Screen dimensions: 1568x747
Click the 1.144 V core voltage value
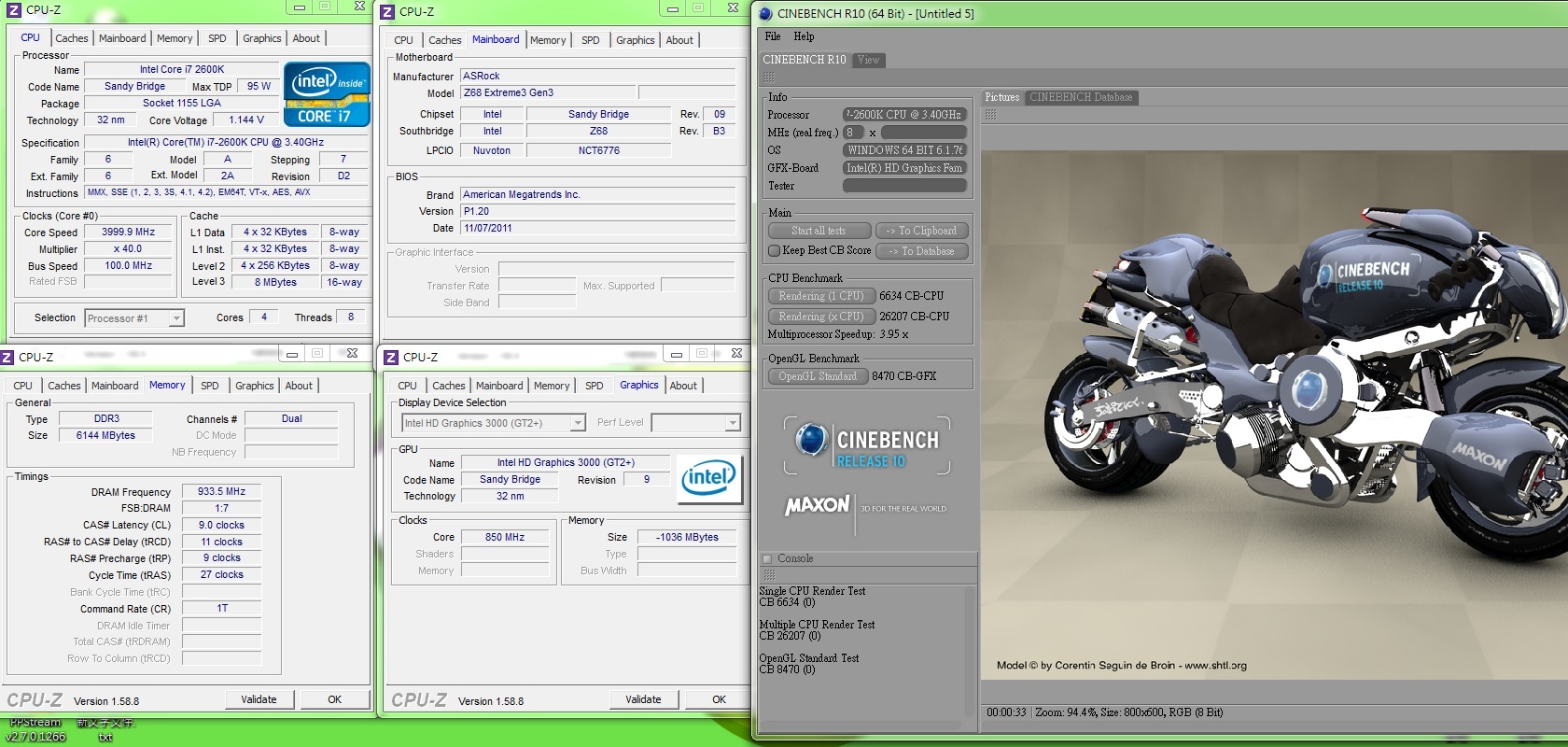coord(247,120)
